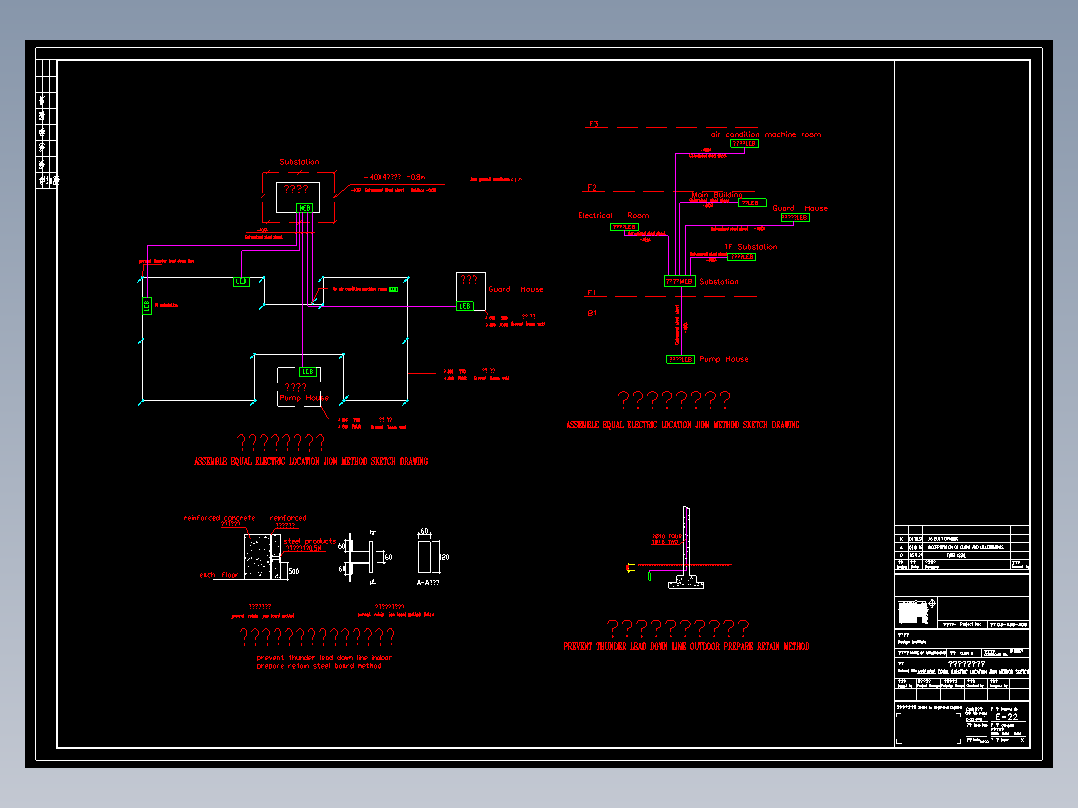This screenshot has height=808, width=1078.
Task: Click the 'reinforced concrete' annotation text
Action: pyautogui.click(x=219, y=518)
